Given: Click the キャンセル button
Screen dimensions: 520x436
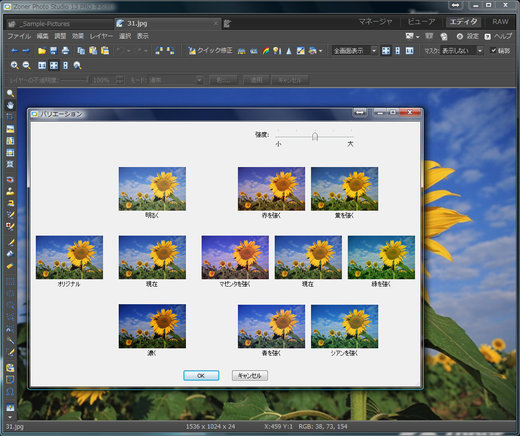Looking at the screenshot, I should click(x=250, y=375).
